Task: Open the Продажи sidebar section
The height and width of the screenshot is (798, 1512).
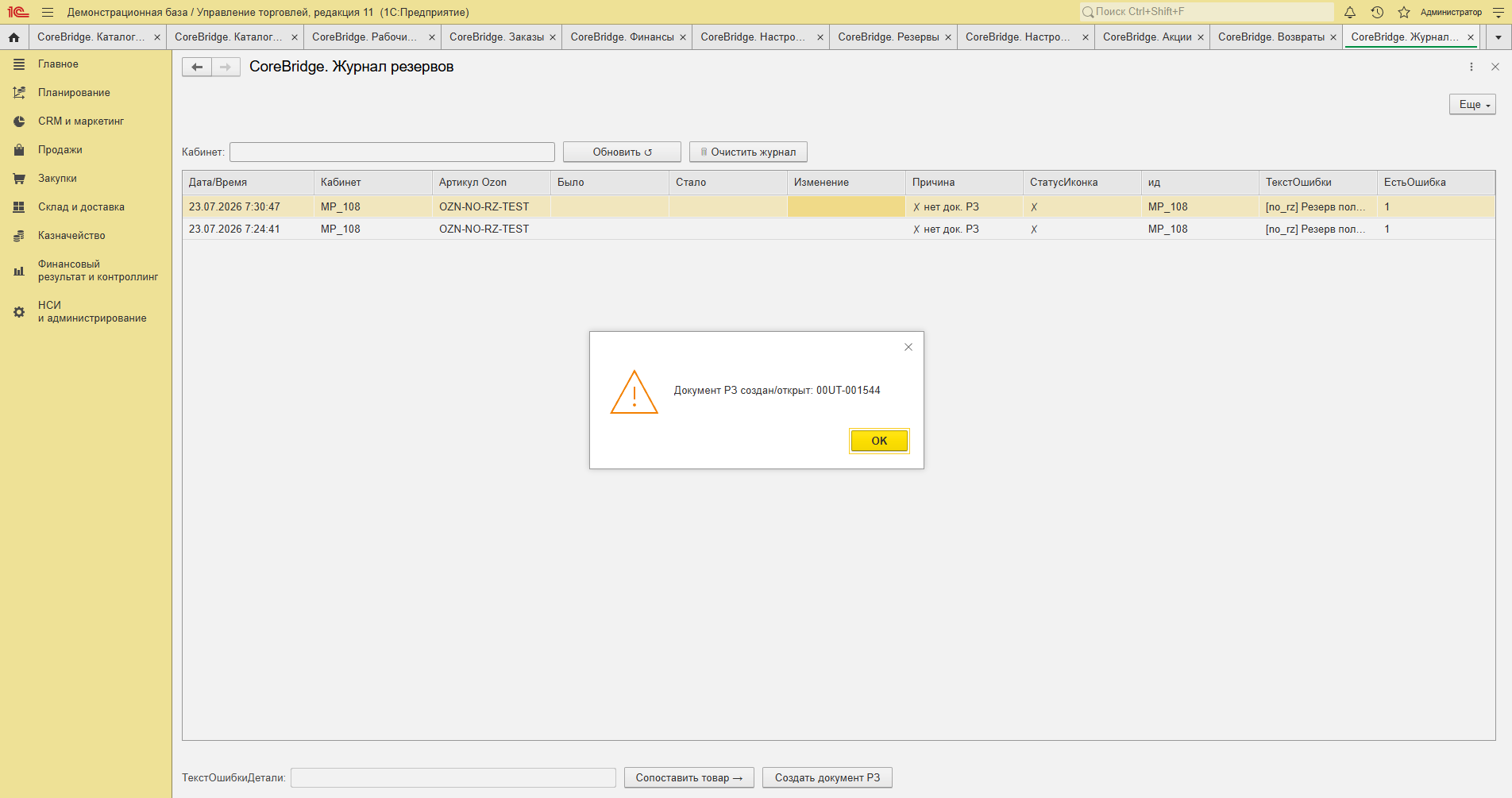Action: click(60, 150)
